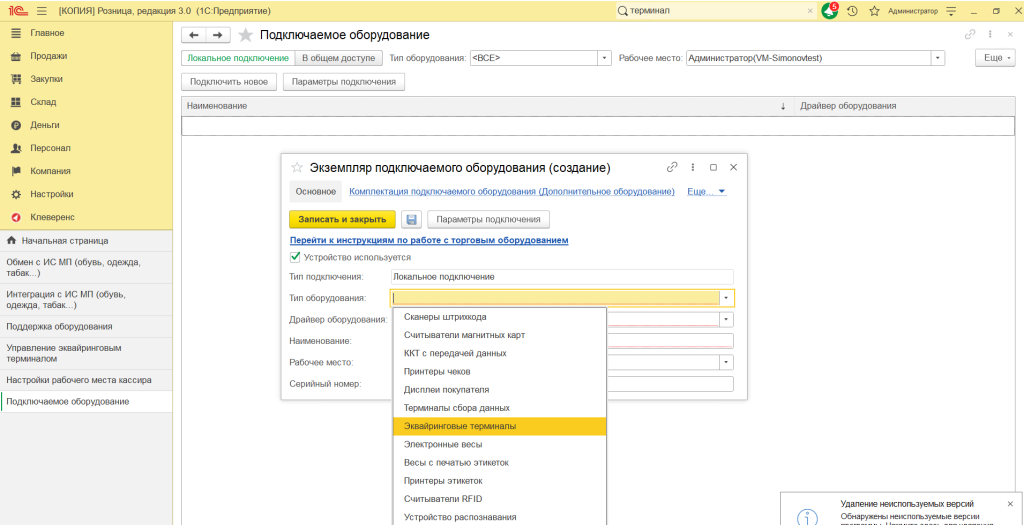Click in the Тип оборудования input field
Image resolution: width=1024 pixels, height=525 pixels.
(x=555, y=298)
